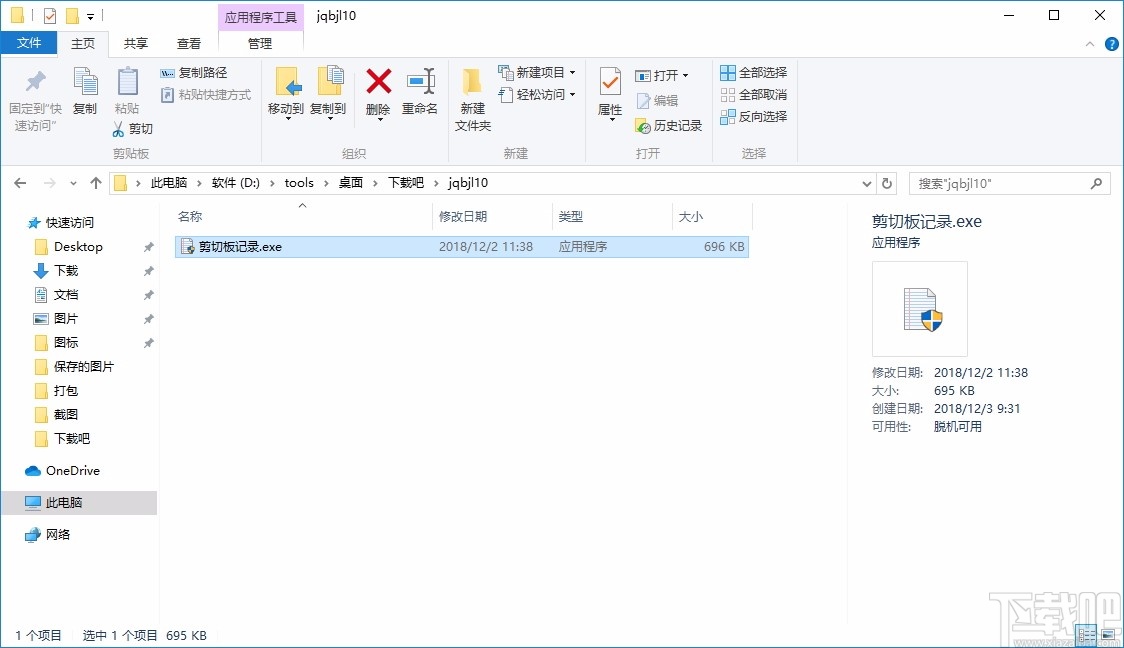Click 反向选择 to invert selection
The image size is (1124, 648).
tap(753, 117)
